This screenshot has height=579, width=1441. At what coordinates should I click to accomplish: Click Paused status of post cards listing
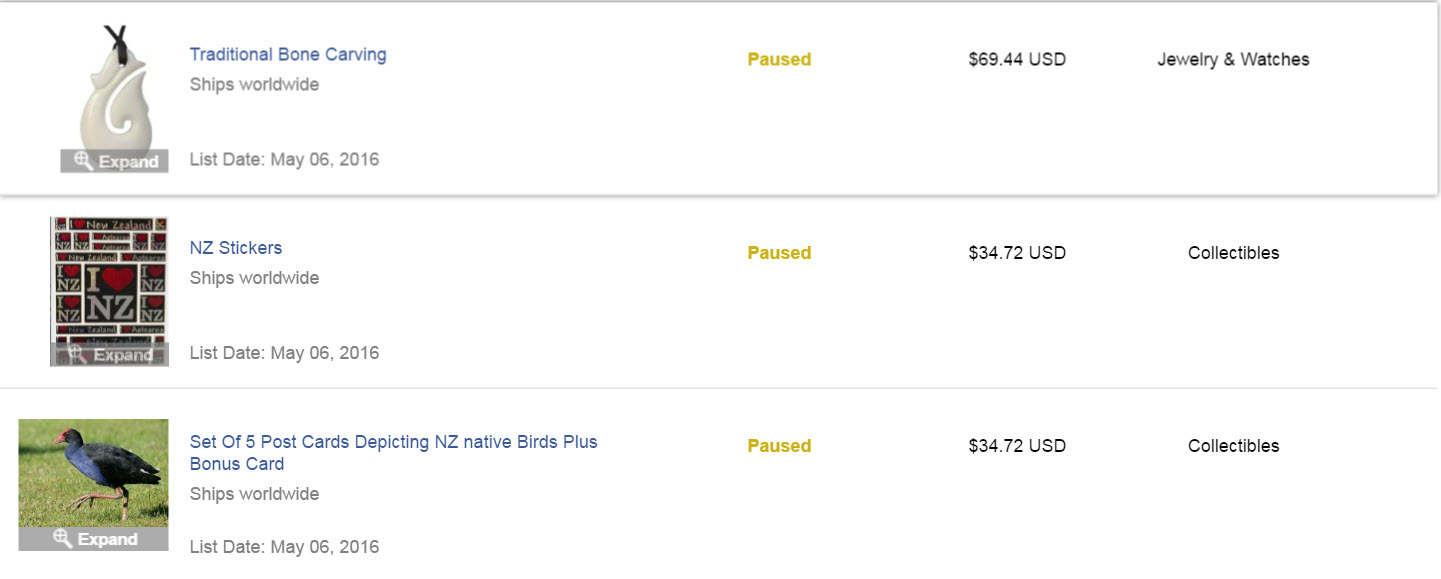pos(779,446)
